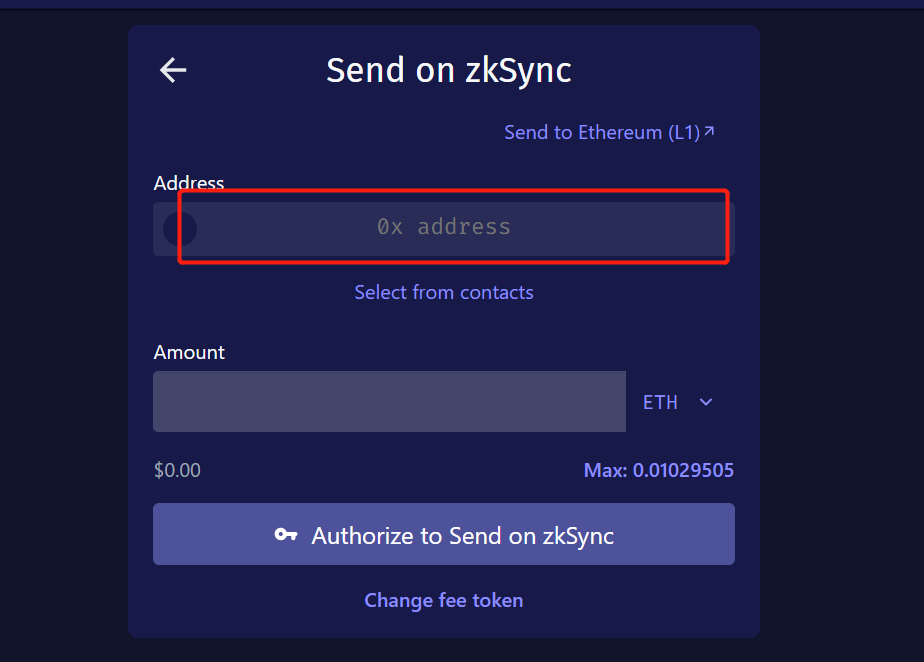Click the external-link arrow beside Ethereum (L1)
924x662 pixels.
point(710,131)
